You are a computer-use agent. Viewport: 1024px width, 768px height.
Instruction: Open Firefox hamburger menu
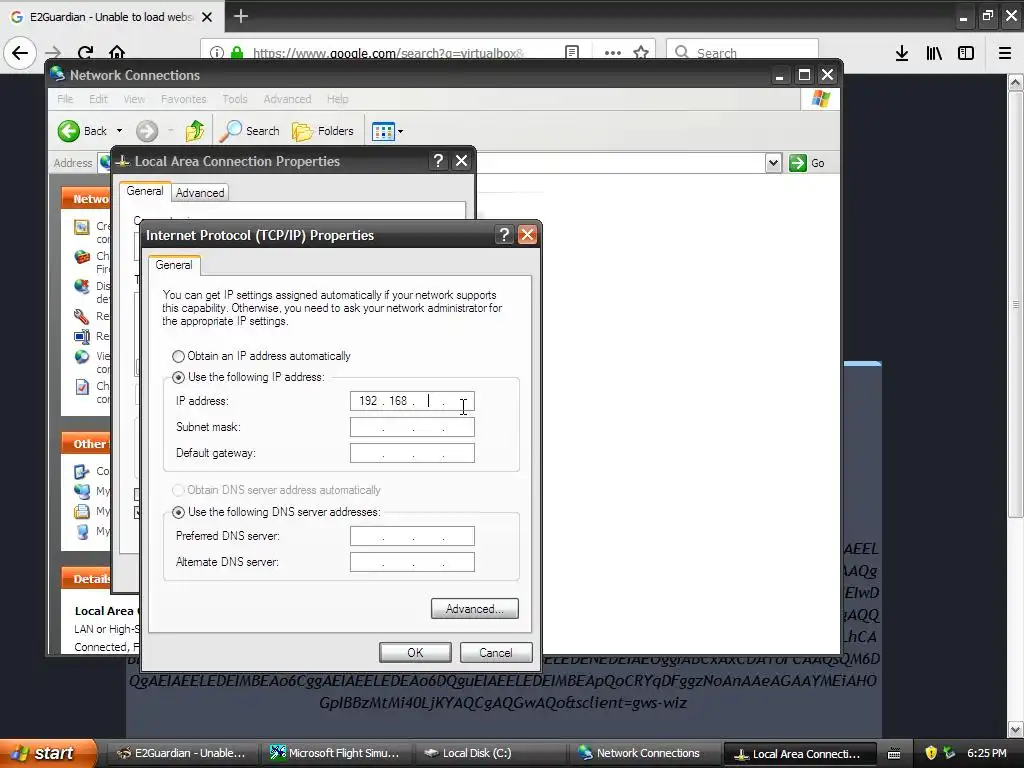click(1005, 53)
